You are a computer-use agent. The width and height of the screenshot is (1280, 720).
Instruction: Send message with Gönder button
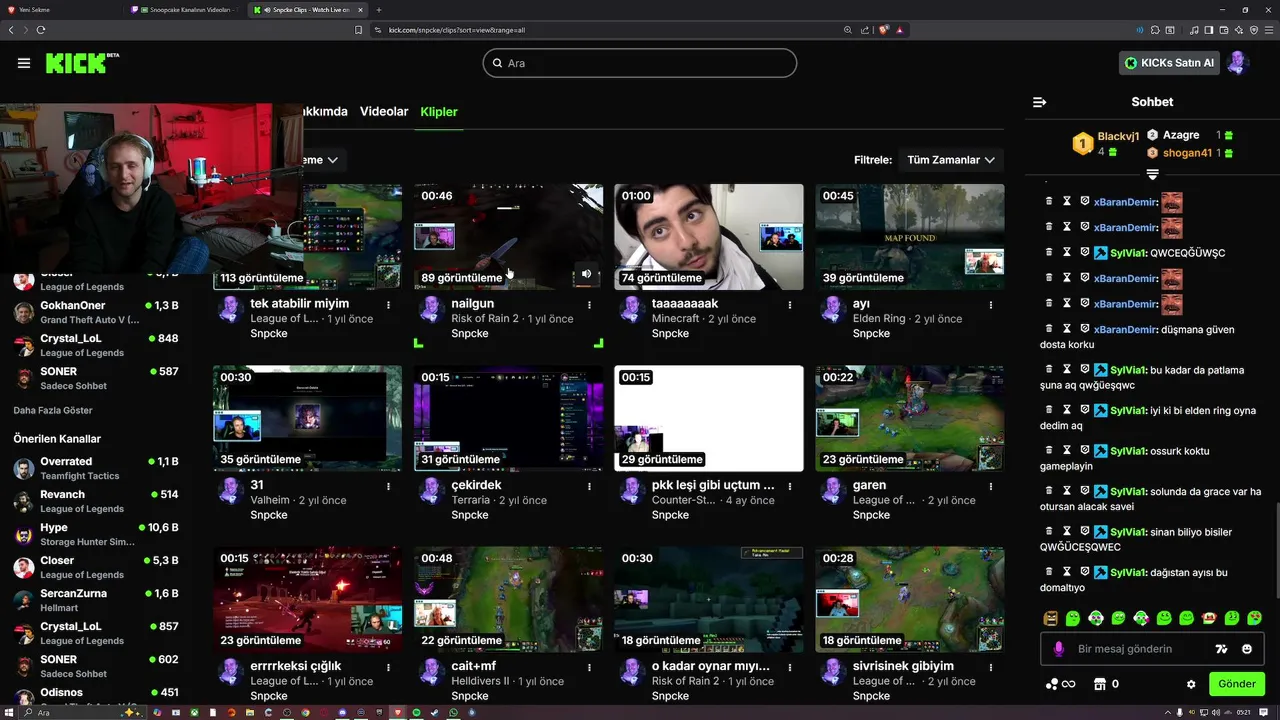coord(1237,684)
